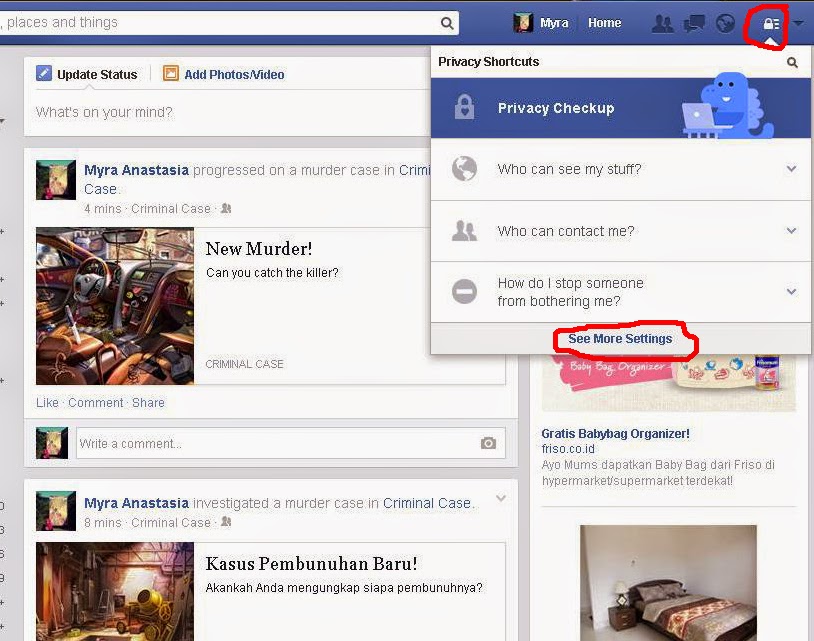Click audience icon on the 8 mins post
814x641 pixels.
coord(225,521)
